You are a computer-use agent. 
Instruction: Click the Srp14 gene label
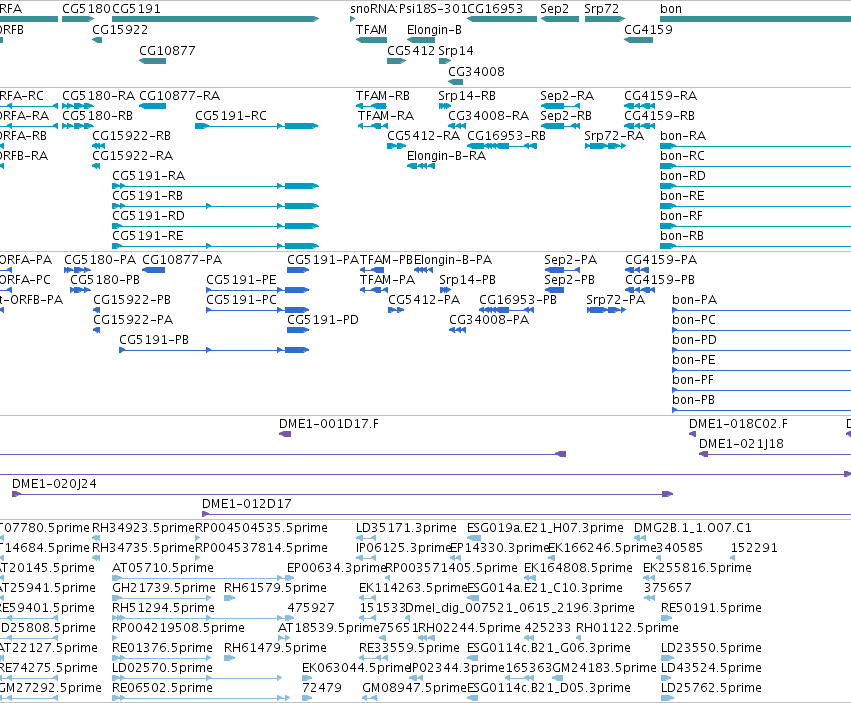[456, 50]
